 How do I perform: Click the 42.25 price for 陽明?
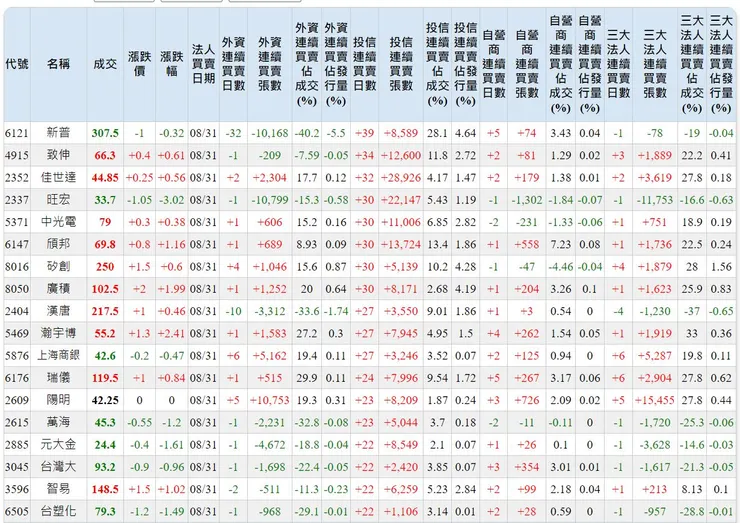coord(105,401)
